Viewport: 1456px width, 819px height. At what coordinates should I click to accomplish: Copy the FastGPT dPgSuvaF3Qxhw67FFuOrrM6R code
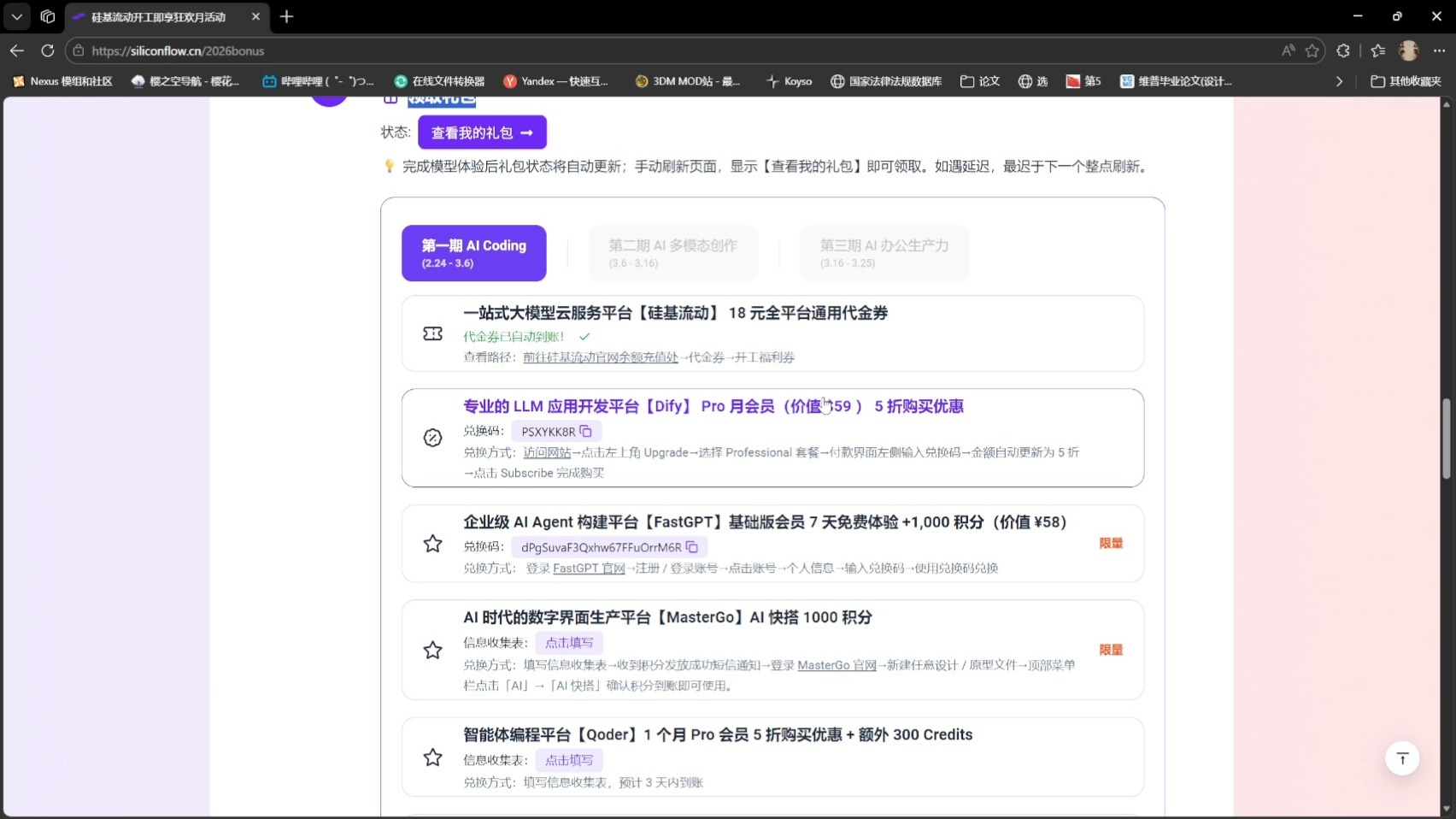692,547
